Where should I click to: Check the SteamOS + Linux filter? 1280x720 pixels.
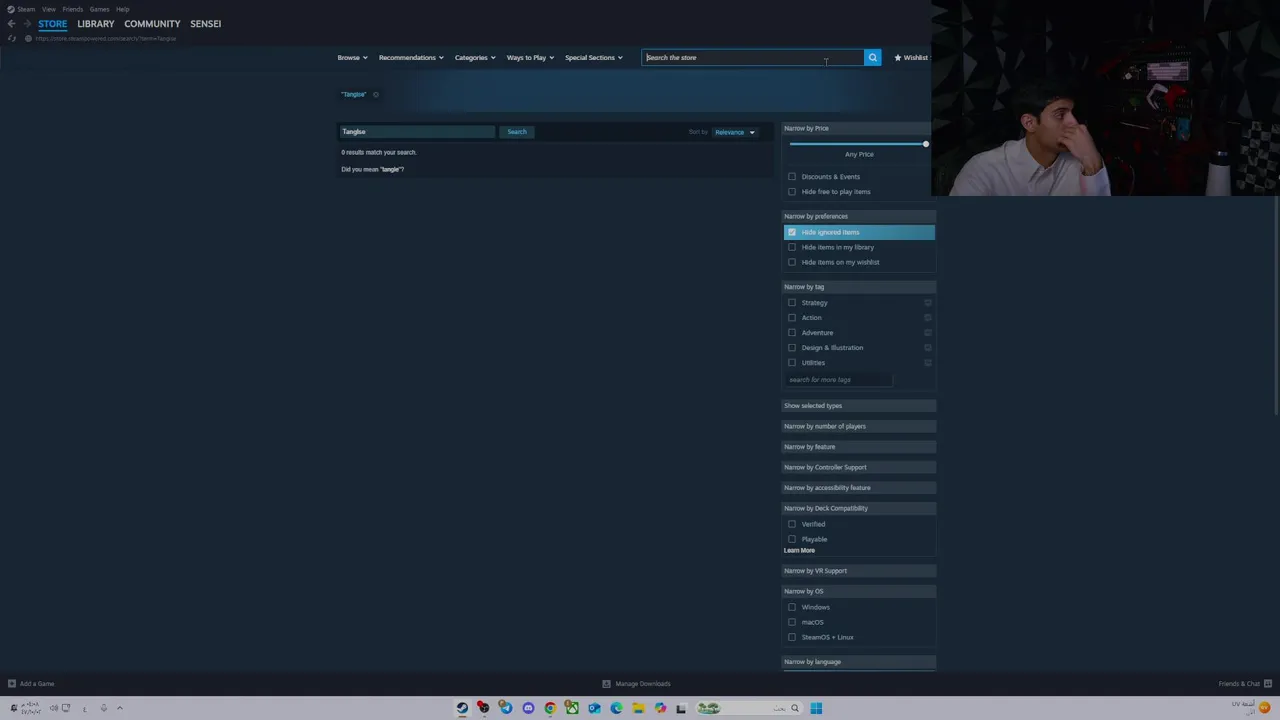pyautogui.click(x=792, y=637)
